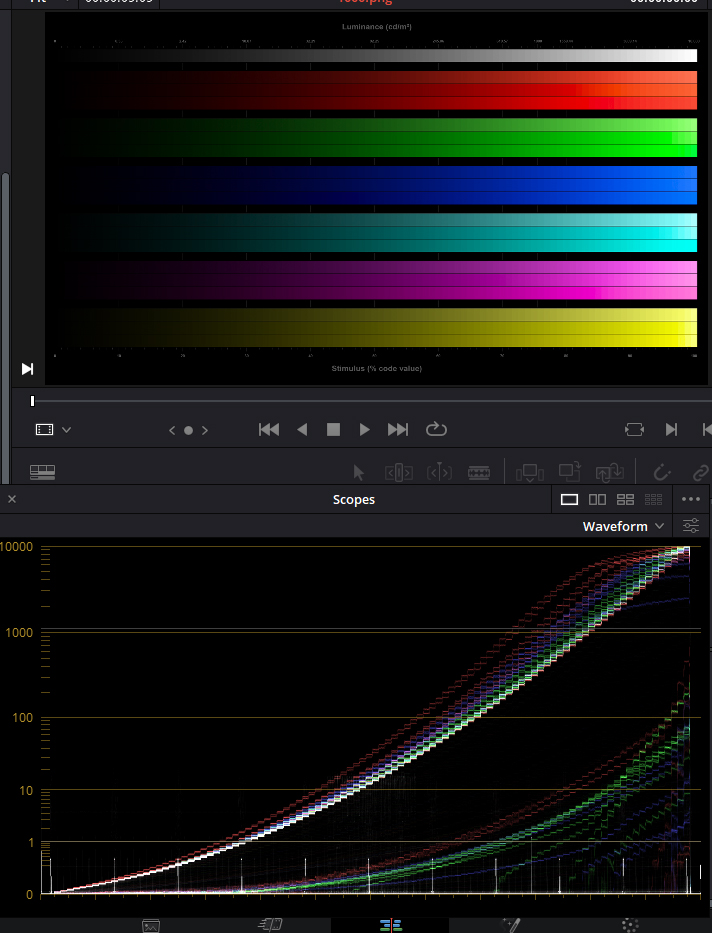The image size is (712, 933).
Task: Choose the Blade Edit Mode tool
Action: (x=479, y=472)
